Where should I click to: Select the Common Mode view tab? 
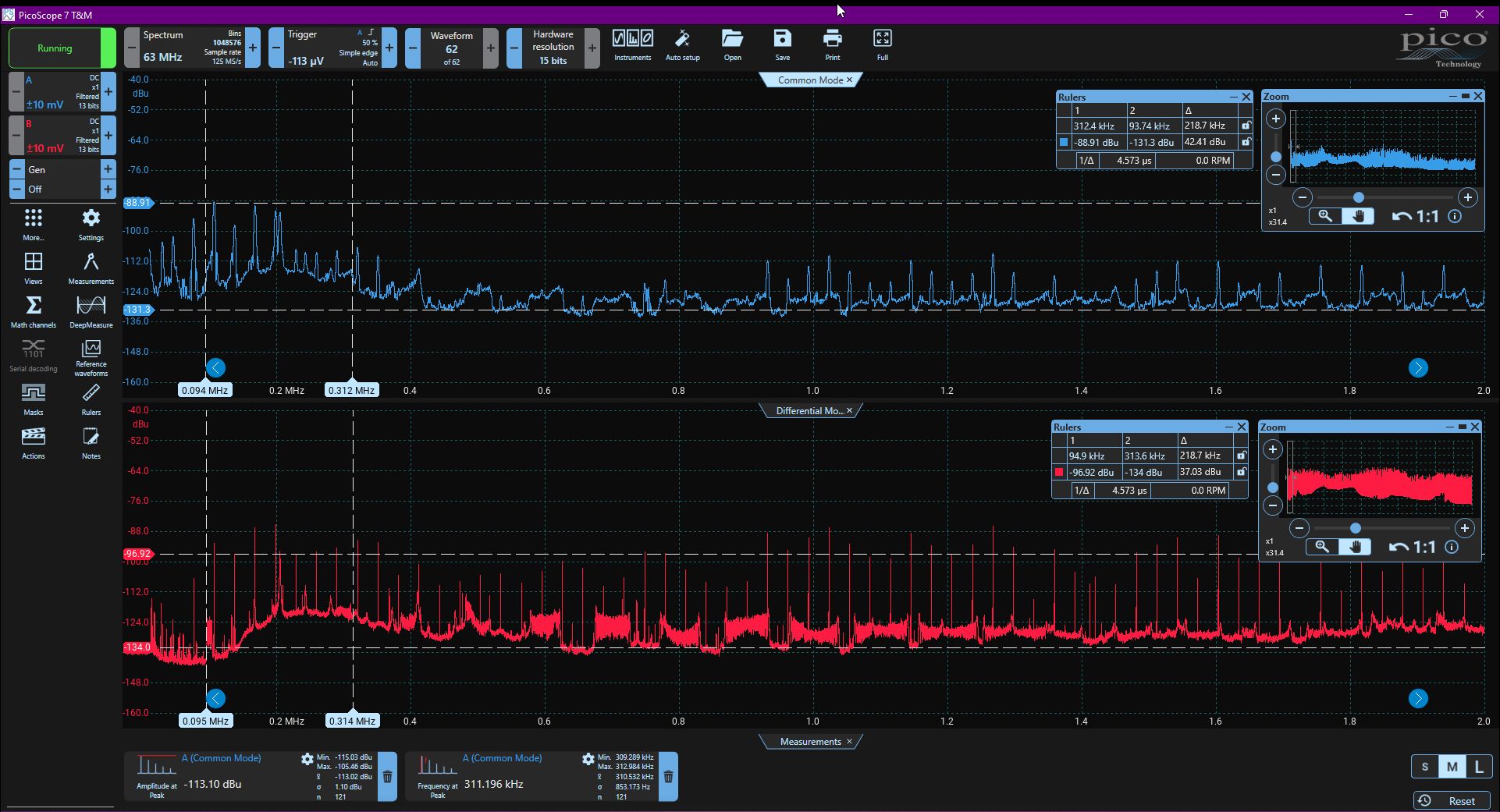tap(810, 80)
